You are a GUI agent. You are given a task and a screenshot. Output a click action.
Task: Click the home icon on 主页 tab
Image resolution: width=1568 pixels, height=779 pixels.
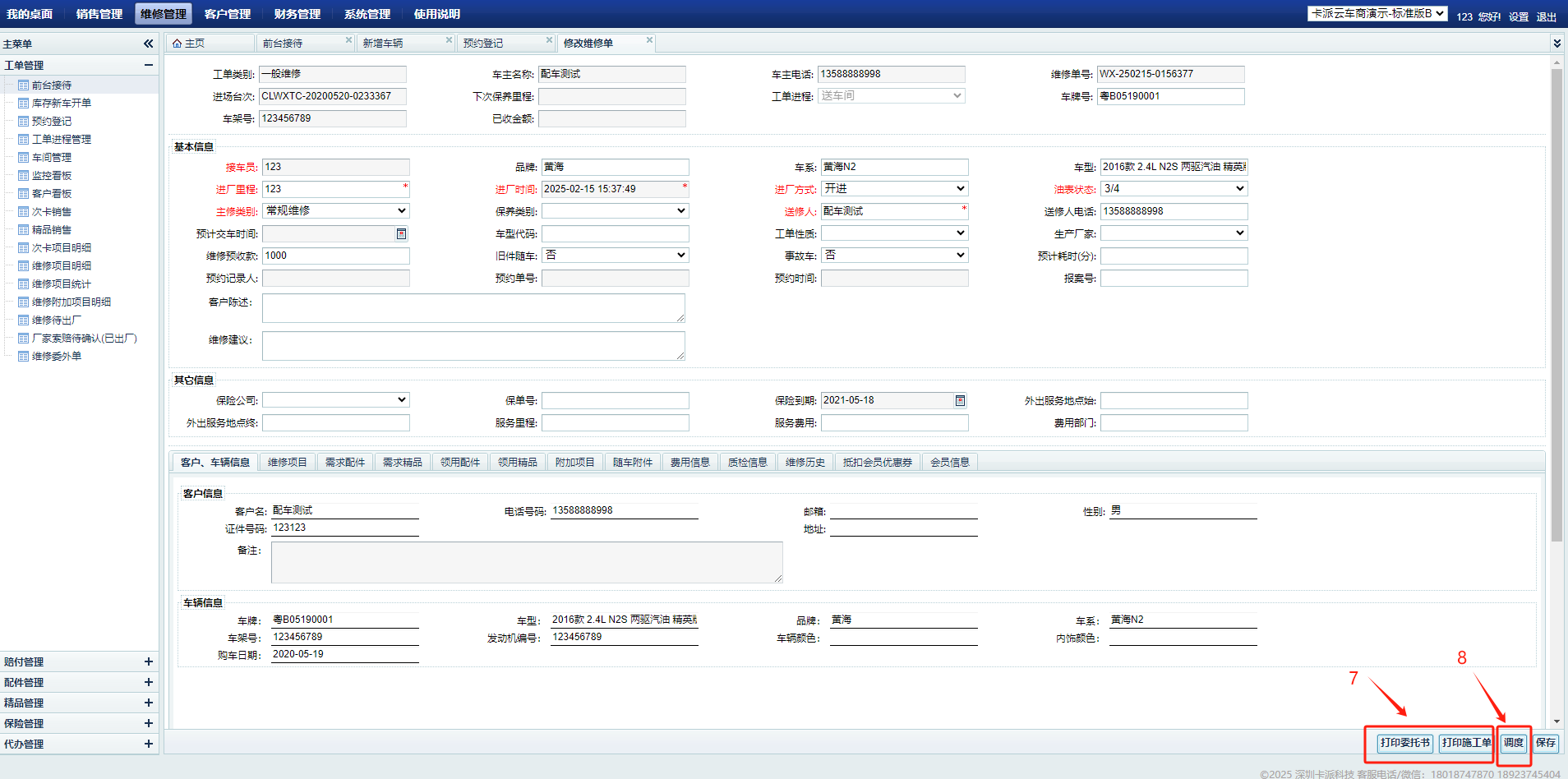point(177,44)
